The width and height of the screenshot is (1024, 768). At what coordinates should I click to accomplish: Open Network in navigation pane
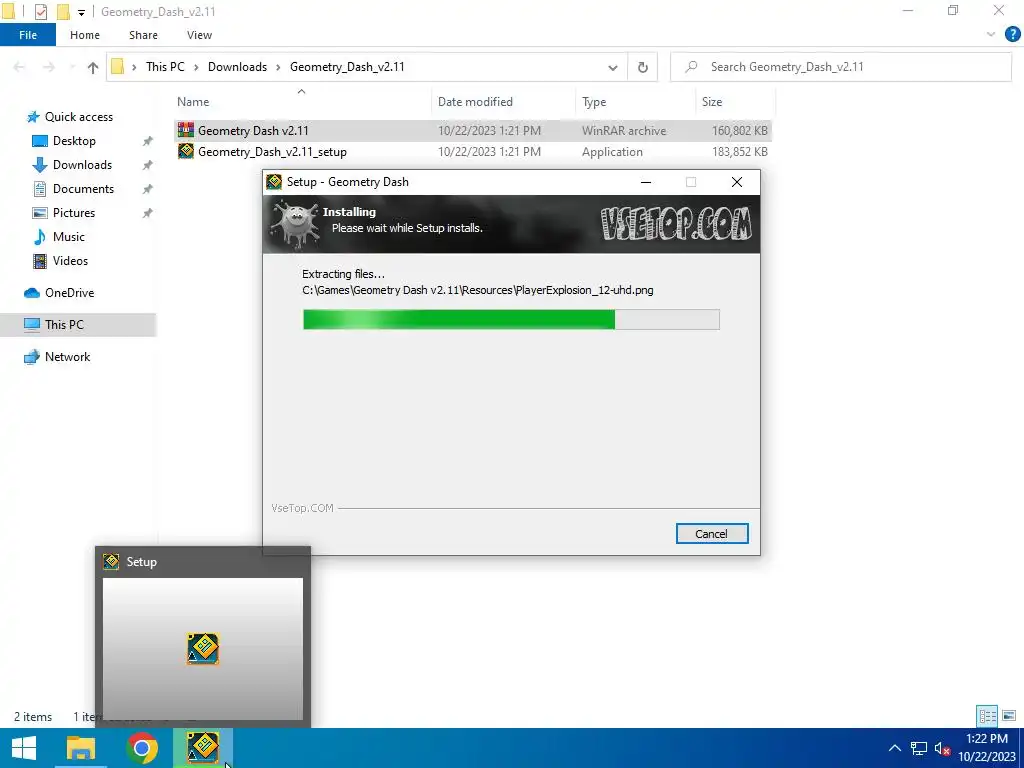(x=67, y=357)
